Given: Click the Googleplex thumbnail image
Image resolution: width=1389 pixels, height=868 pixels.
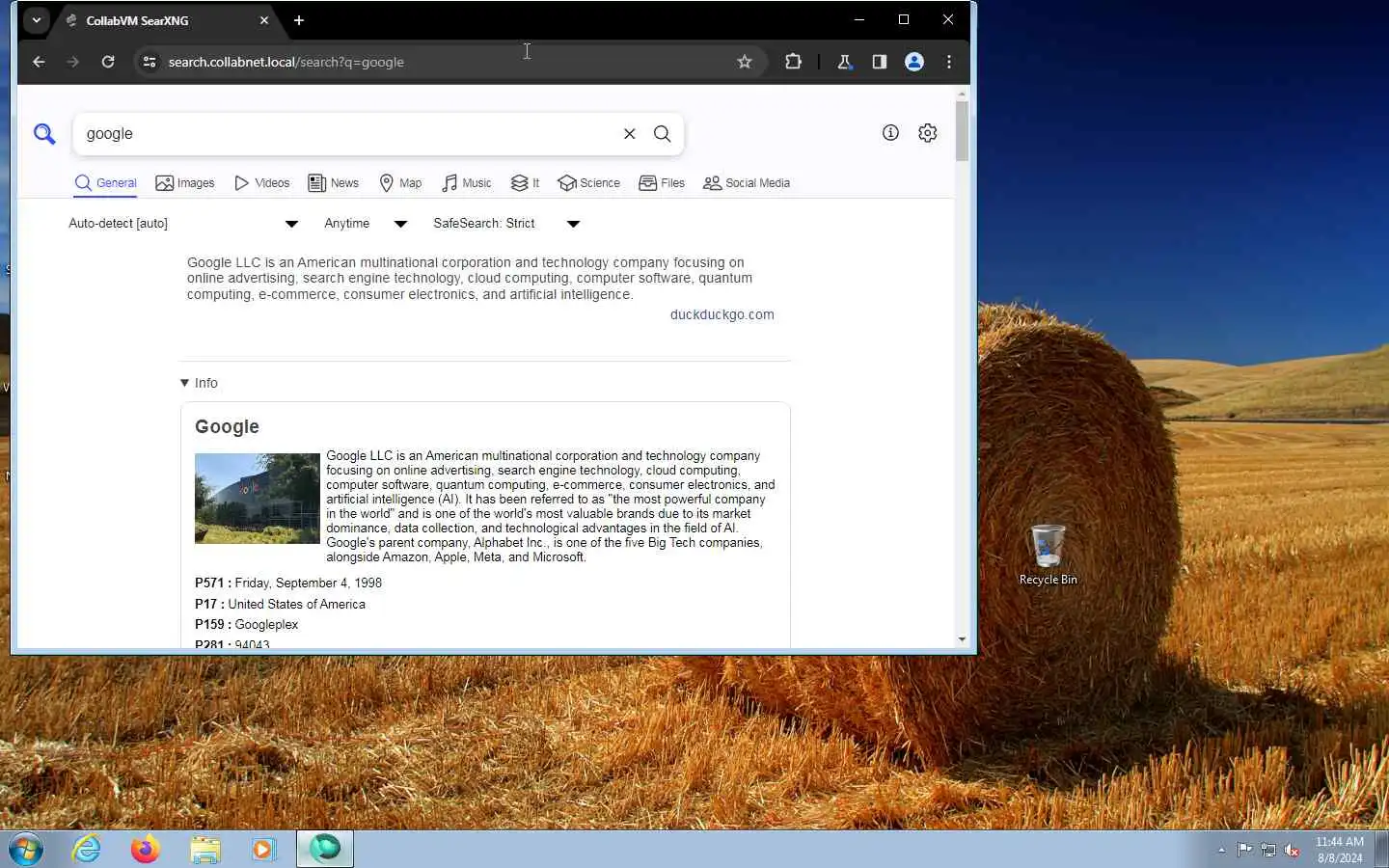Looking at the screenshot, I should (x=258, y=499).
